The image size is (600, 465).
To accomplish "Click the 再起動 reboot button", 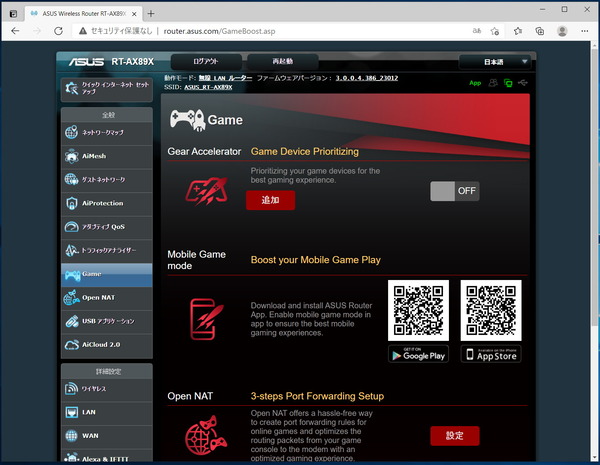I will tap(282, 61).
